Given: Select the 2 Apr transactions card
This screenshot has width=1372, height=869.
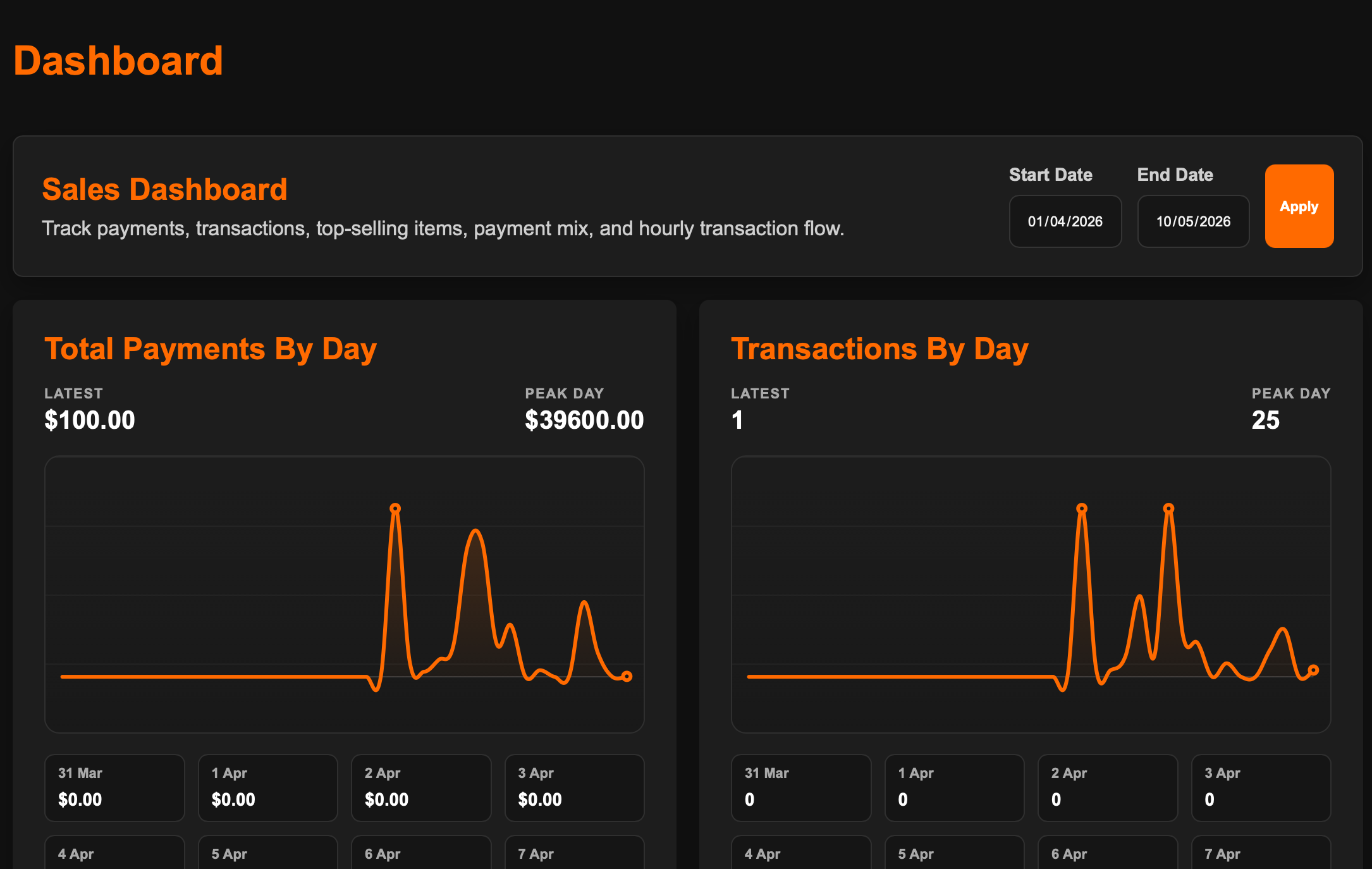Looking at the screenshot, I should click(1108, 788).
